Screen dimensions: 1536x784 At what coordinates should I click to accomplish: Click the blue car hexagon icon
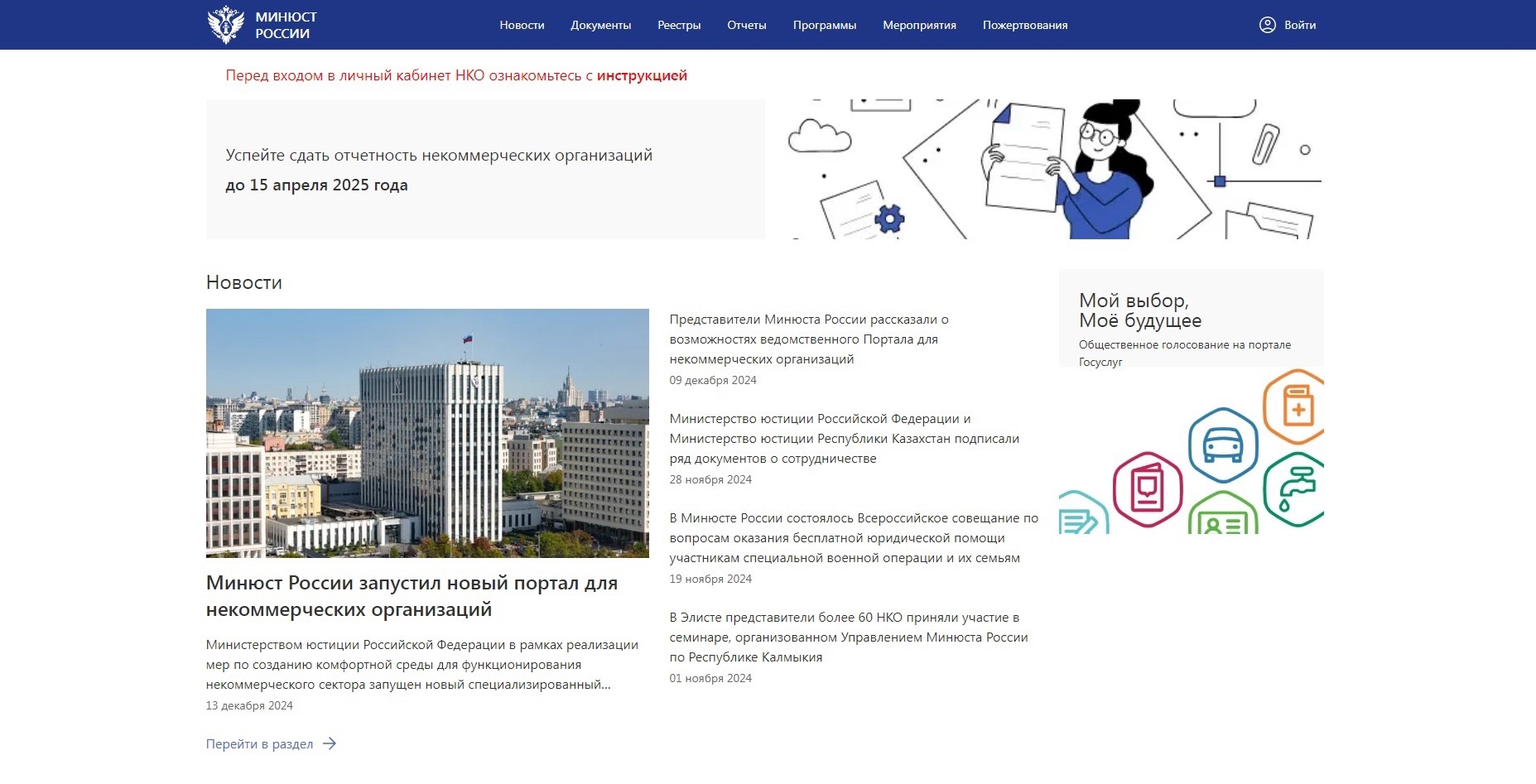pos(1223,445)
